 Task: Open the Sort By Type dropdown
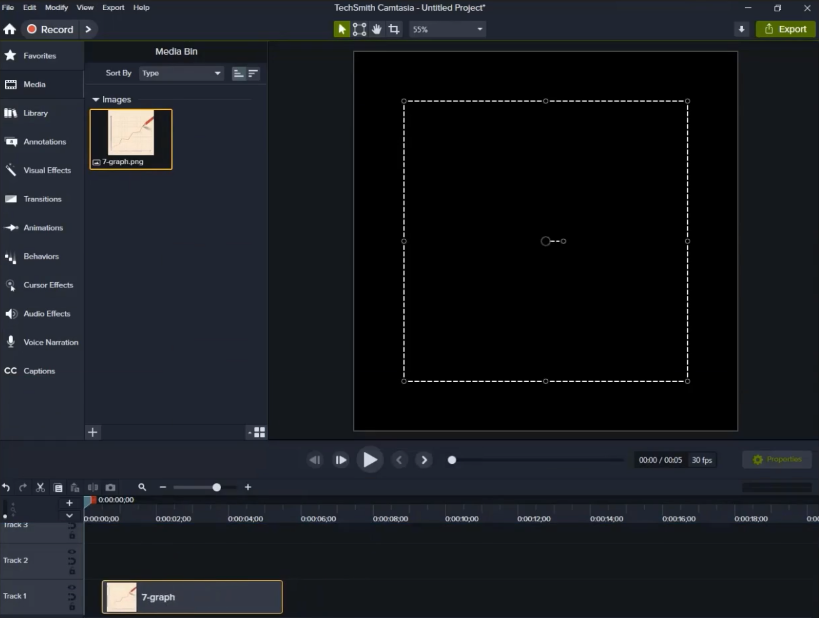point(181,73)
